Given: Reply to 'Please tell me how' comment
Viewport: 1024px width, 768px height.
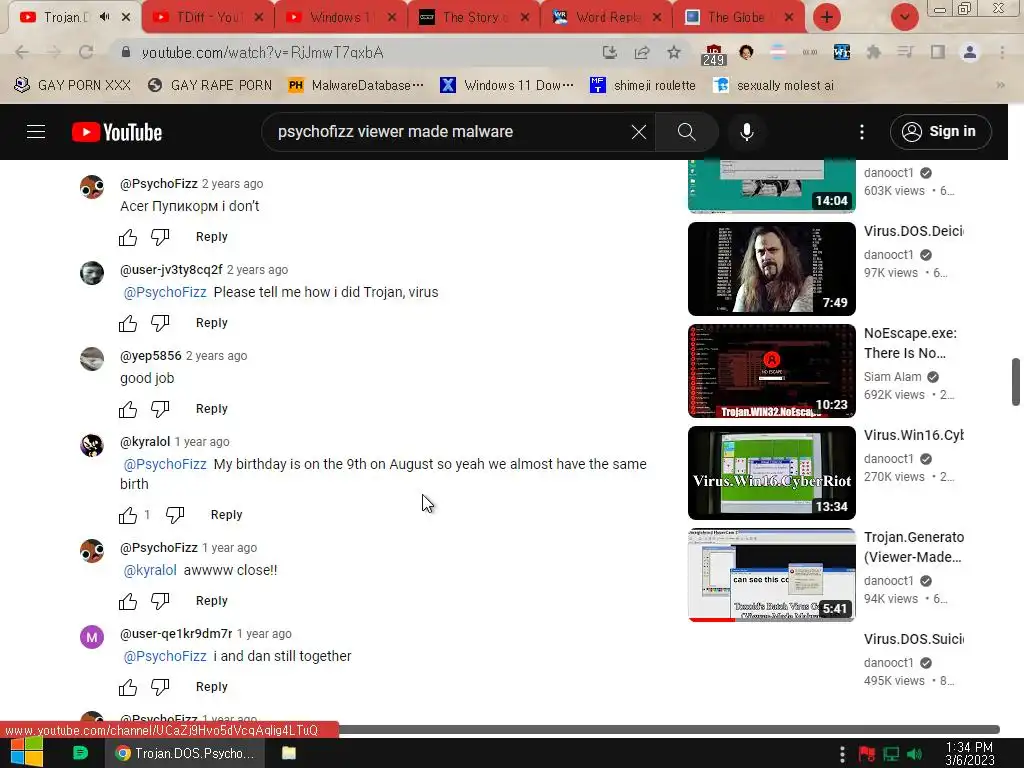Looking at the screenshot, I should pyautogui.click(x=212, y=323).
